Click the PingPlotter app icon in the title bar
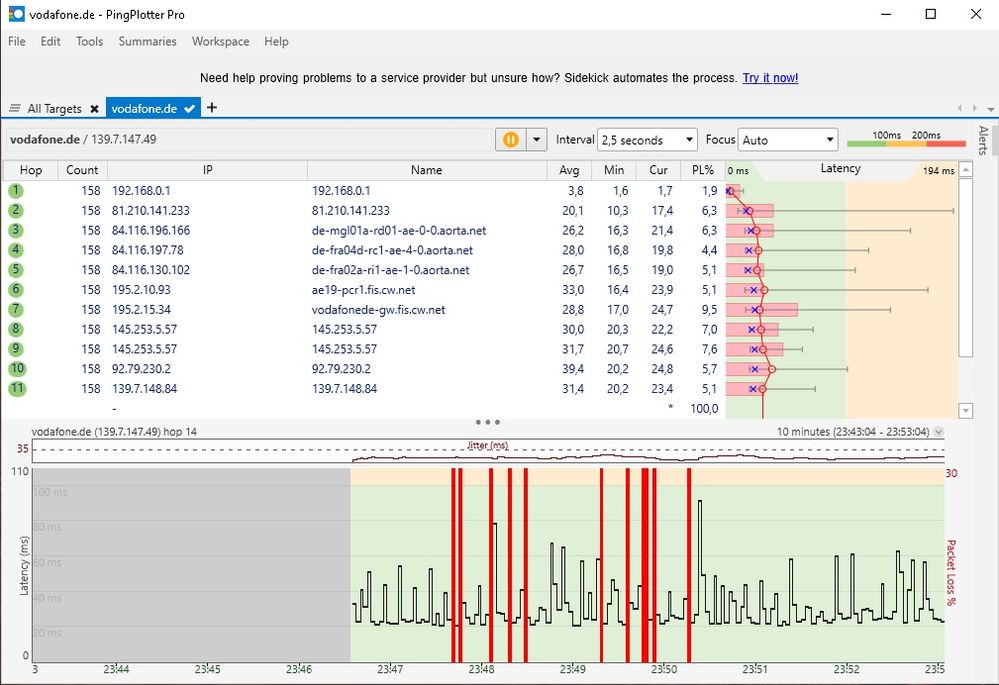Viewport: 999px width, 685px height. [x=14, y=15]
